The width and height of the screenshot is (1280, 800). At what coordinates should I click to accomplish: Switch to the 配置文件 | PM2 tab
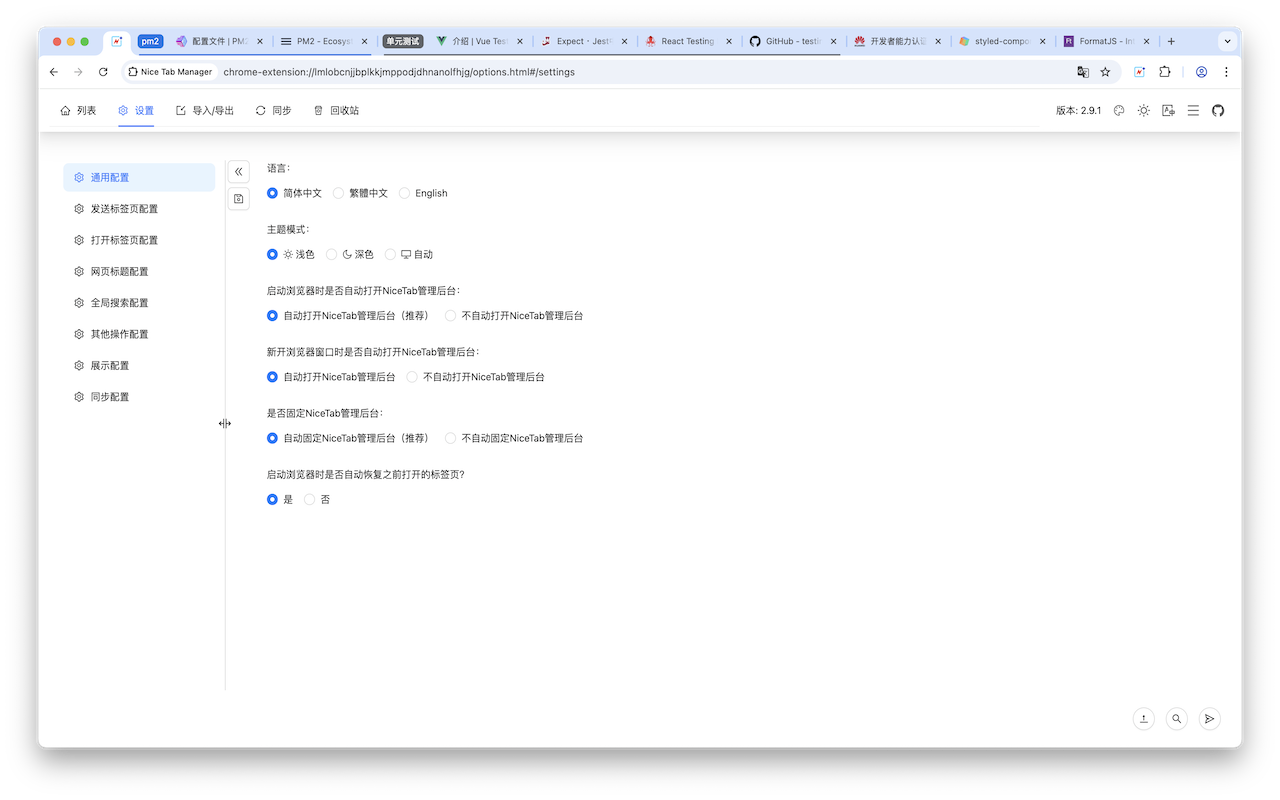pyautogui.click(x=220, y=41)
